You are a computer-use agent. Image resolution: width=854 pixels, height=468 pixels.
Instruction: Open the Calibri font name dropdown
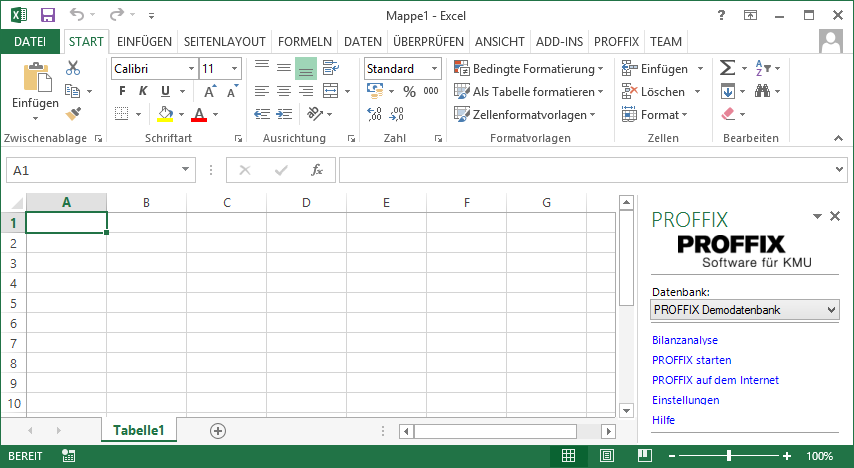191,69
